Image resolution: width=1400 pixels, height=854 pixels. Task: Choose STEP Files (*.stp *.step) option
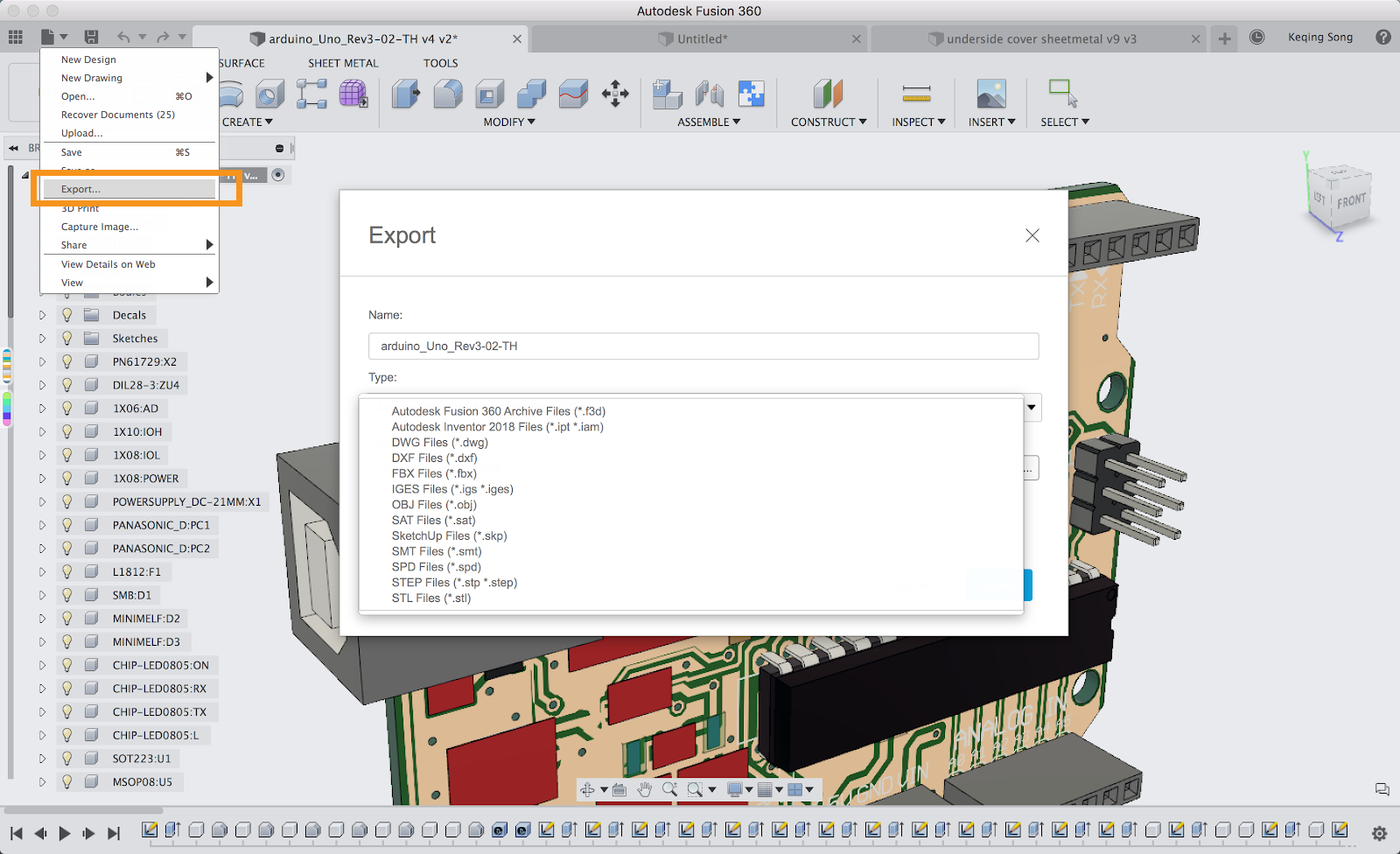pos(454,583)
